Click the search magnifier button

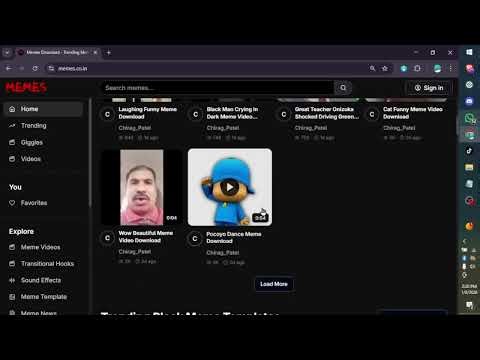[x=343, y=88]
